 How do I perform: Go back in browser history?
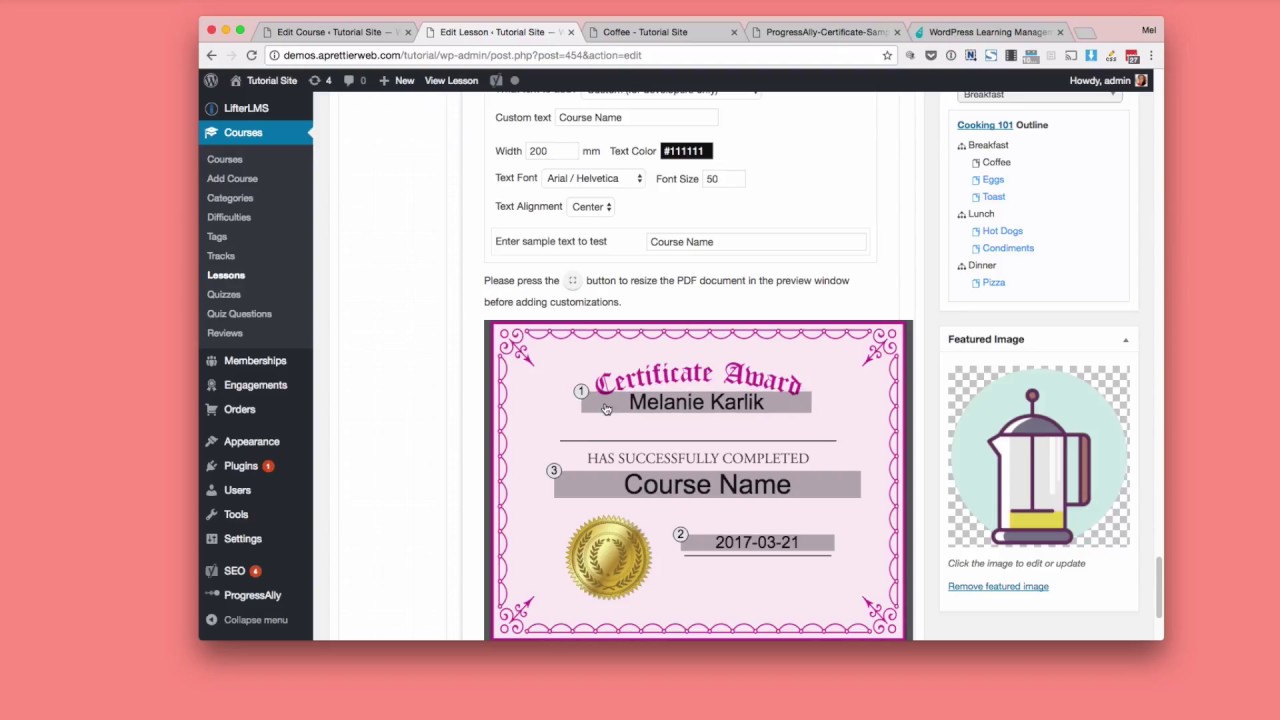(x=211, y=55)
